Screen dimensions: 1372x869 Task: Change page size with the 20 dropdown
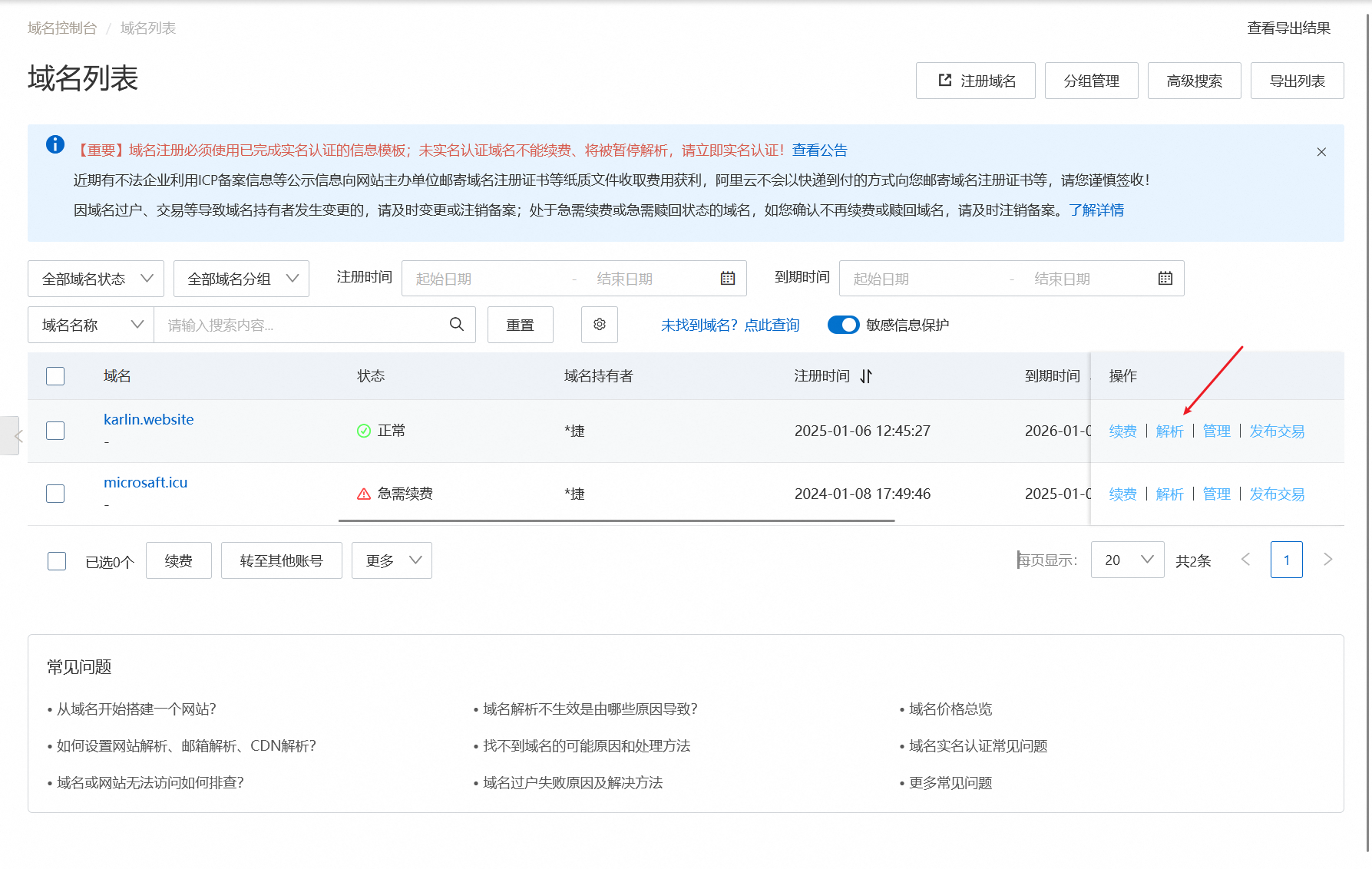1128,560
